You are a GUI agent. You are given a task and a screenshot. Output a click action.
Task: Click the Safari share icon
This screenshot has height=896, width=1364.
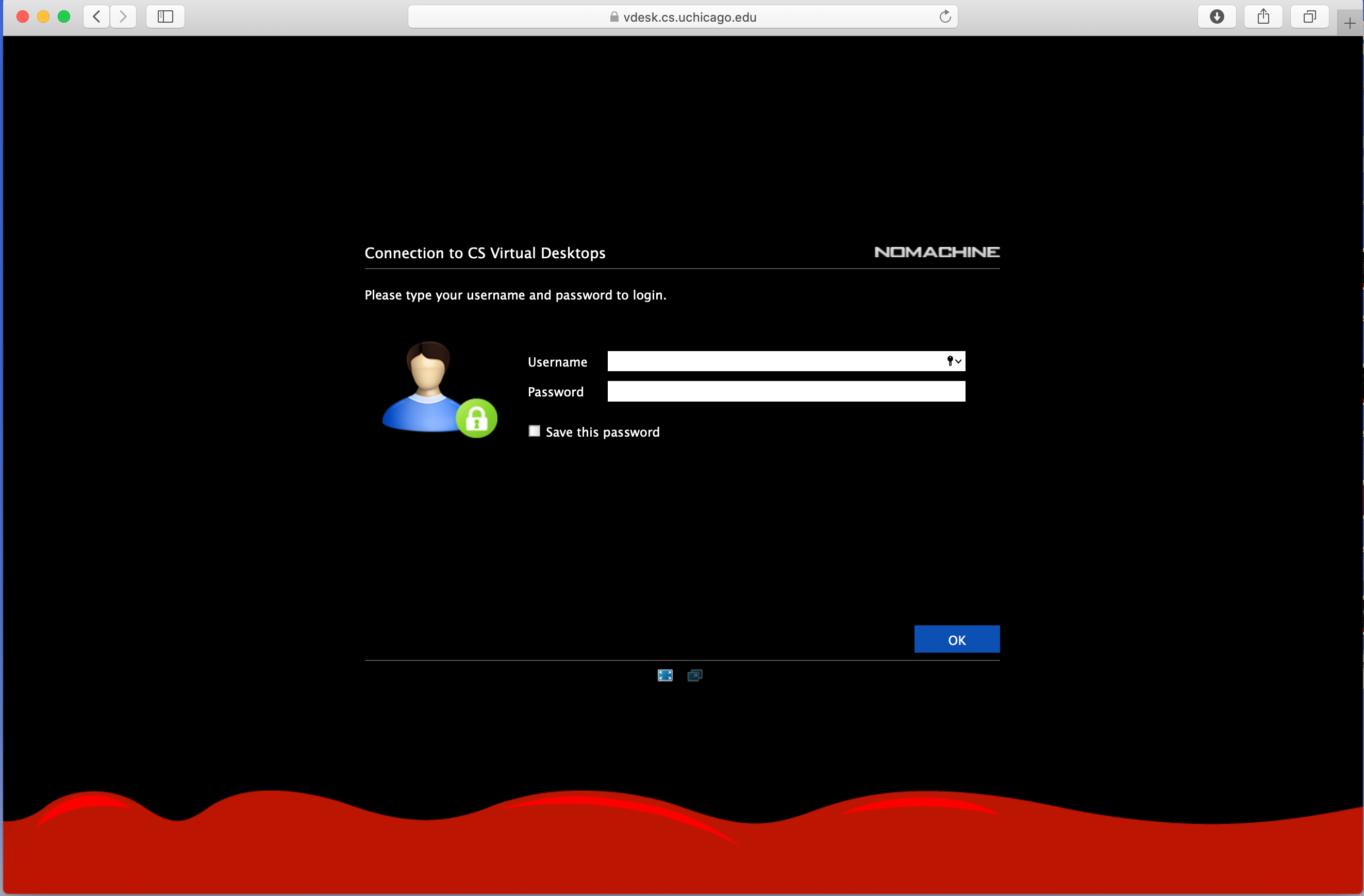[1263, 16]
